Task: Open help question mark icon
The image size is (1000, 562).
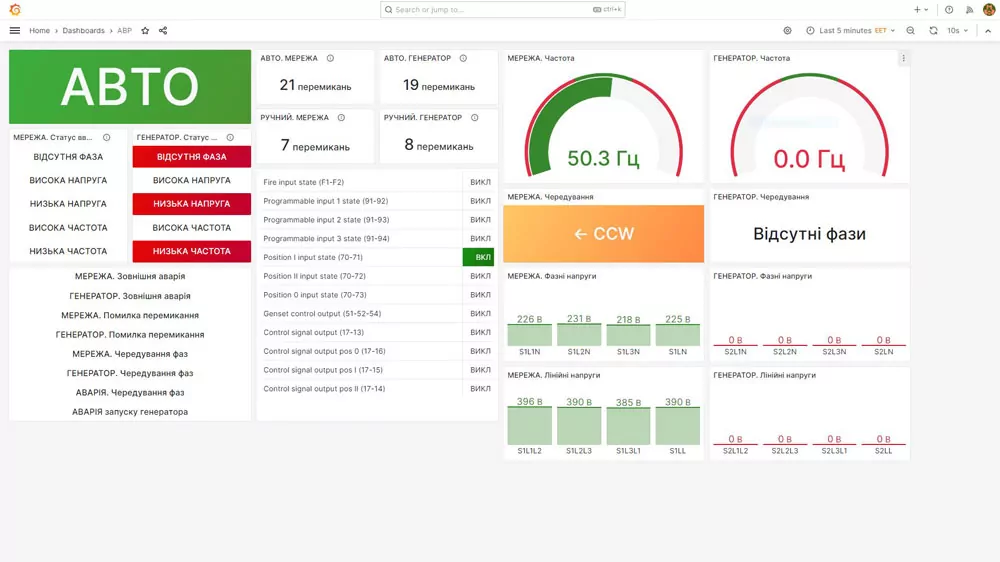Action: pos(949,10)
